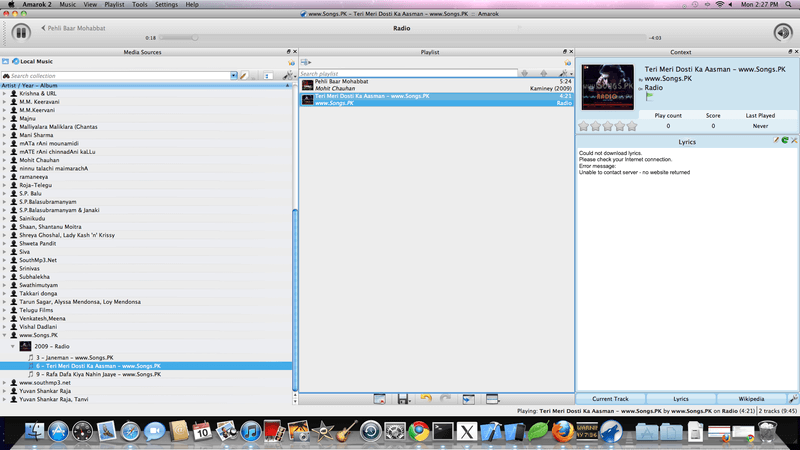The height and width of the screenshot is (450, 800).
Task: Undo the last playlist change
Action: point(426,399)
